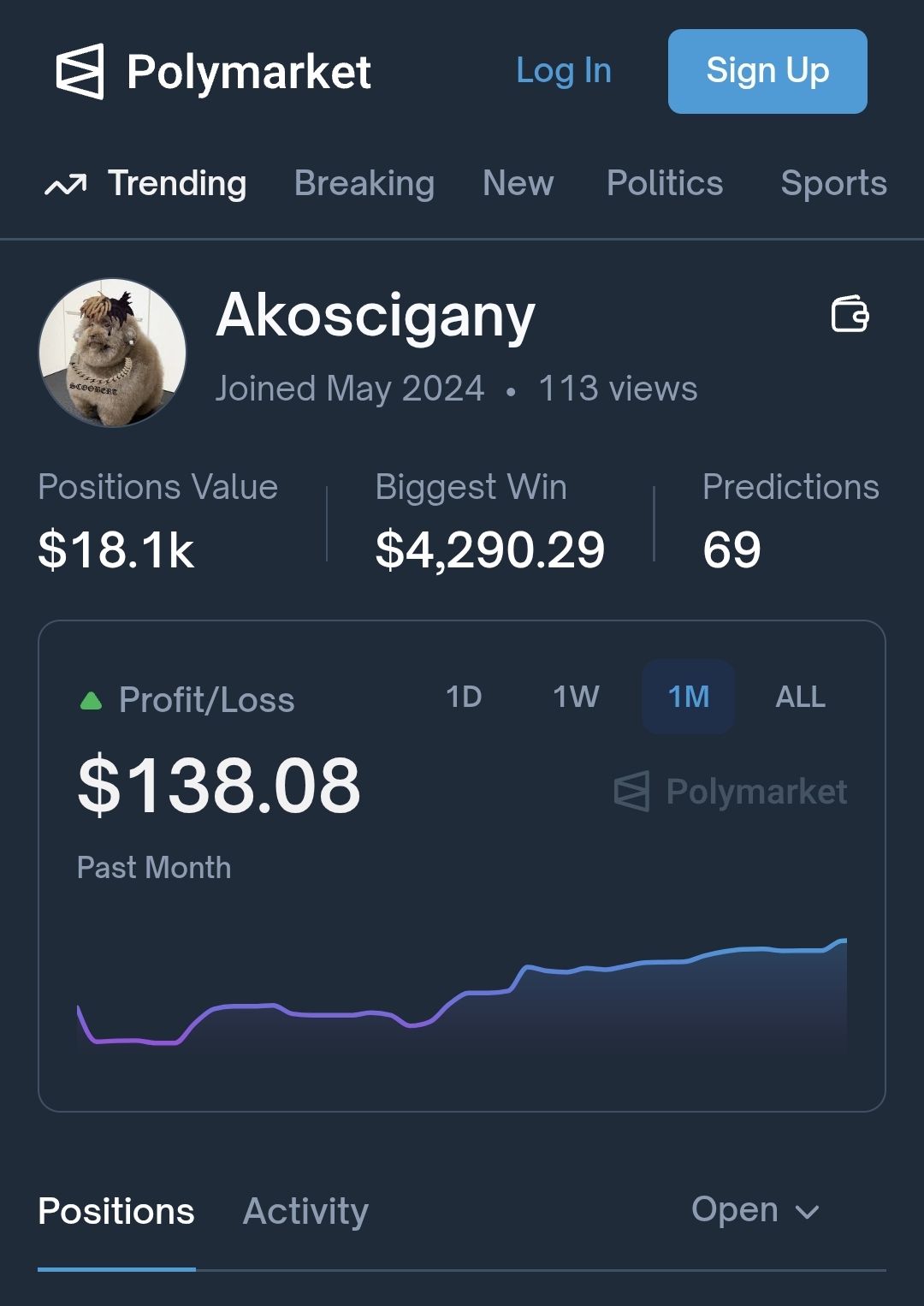Switch to the Positions tab
The height and width of the screenshot is (1306, 924).
click(x=116, y=1211)
